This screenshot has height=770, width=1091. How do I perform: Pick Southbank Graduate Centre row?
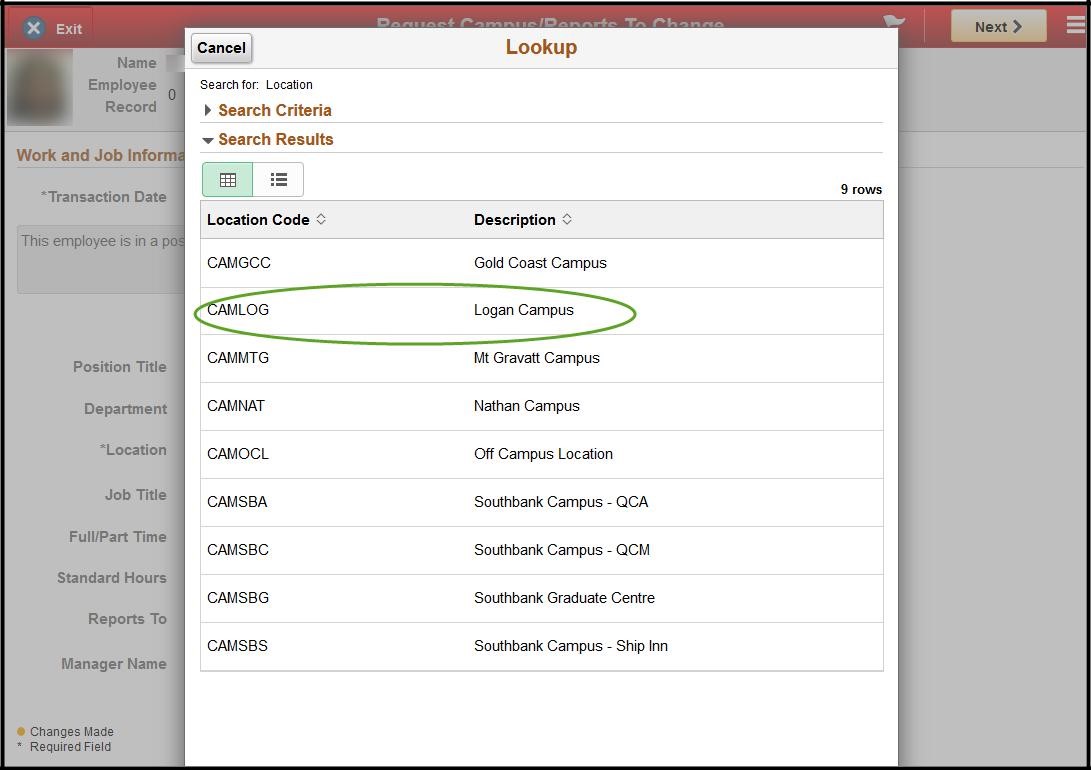click(564, 598)
